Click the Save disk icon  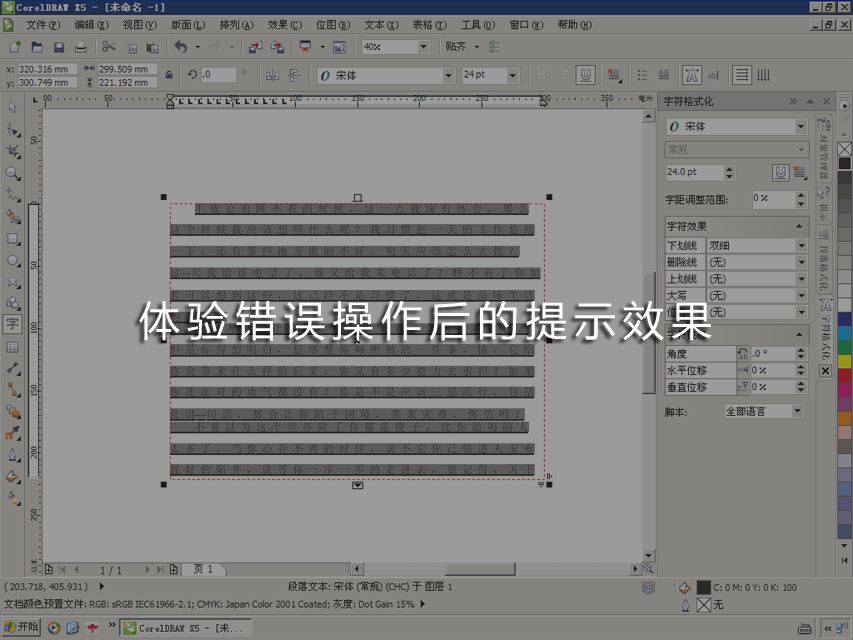pyautogui.click(x=59, y=47)
